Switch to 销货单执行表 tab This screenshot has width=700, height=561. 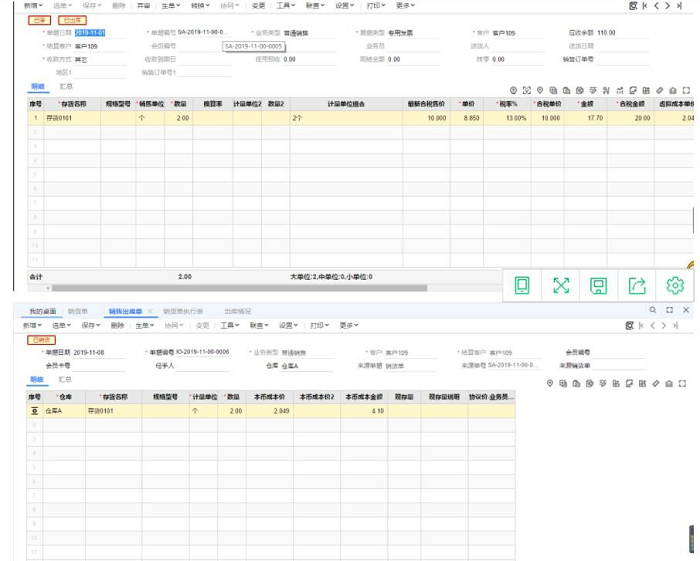183,311
